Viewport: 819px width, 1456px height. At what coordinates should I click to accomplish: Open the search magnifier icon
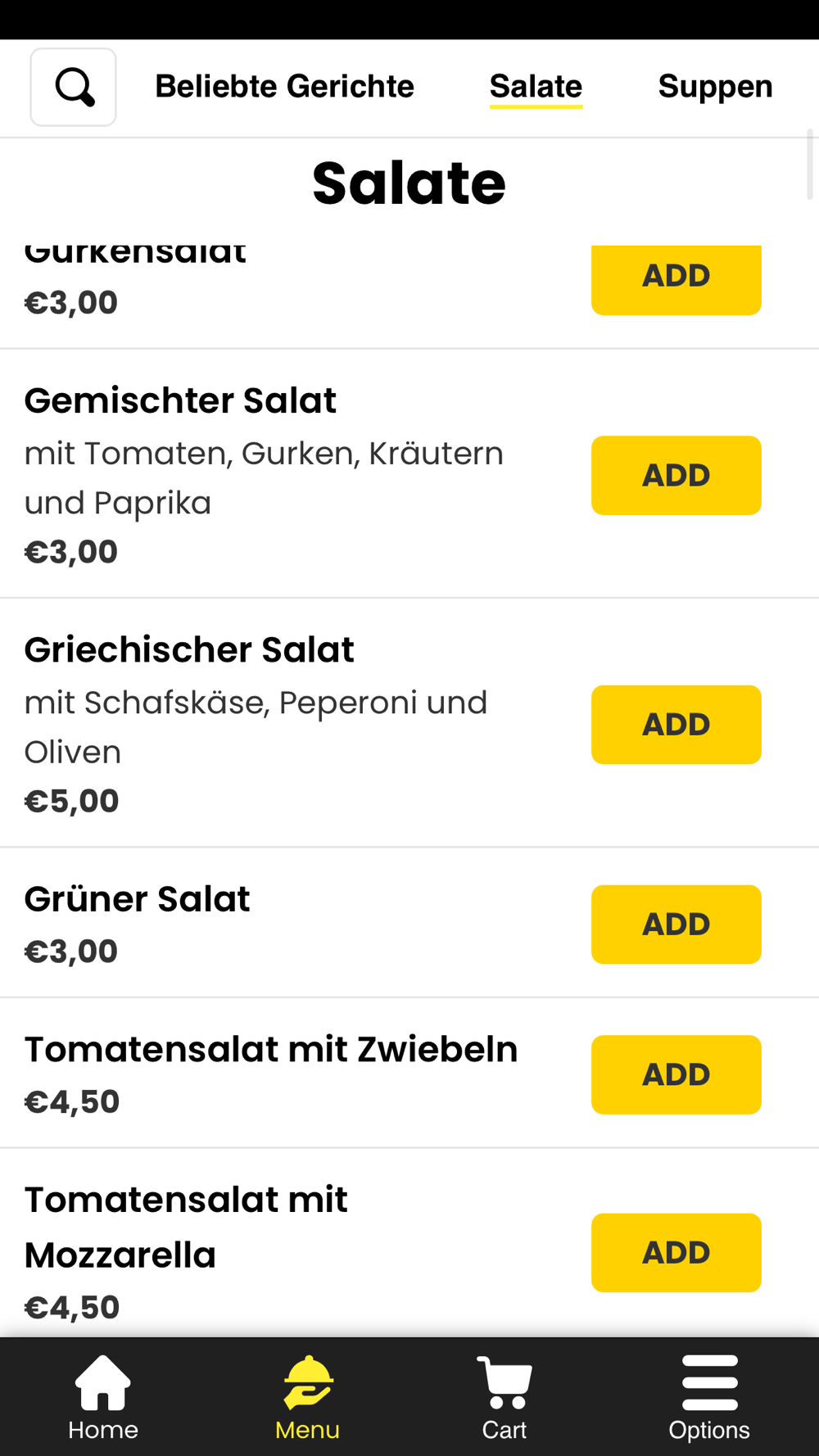(x=74, y=87)
